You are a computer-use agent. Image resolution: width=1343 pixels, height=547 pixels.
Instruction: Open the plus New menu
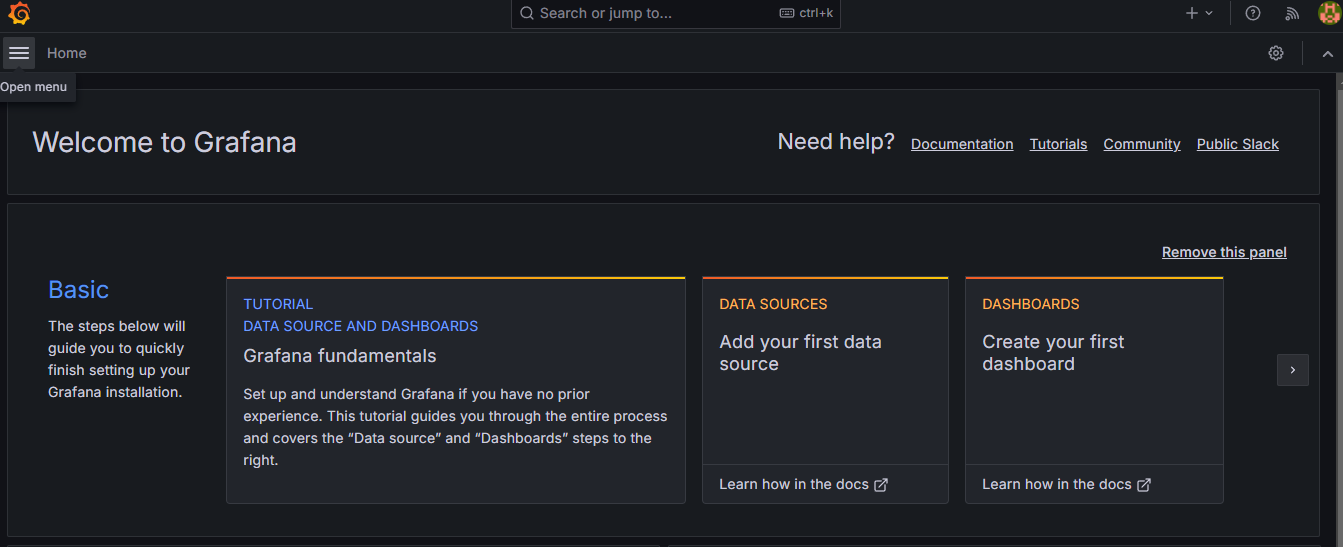[1198, 13]
